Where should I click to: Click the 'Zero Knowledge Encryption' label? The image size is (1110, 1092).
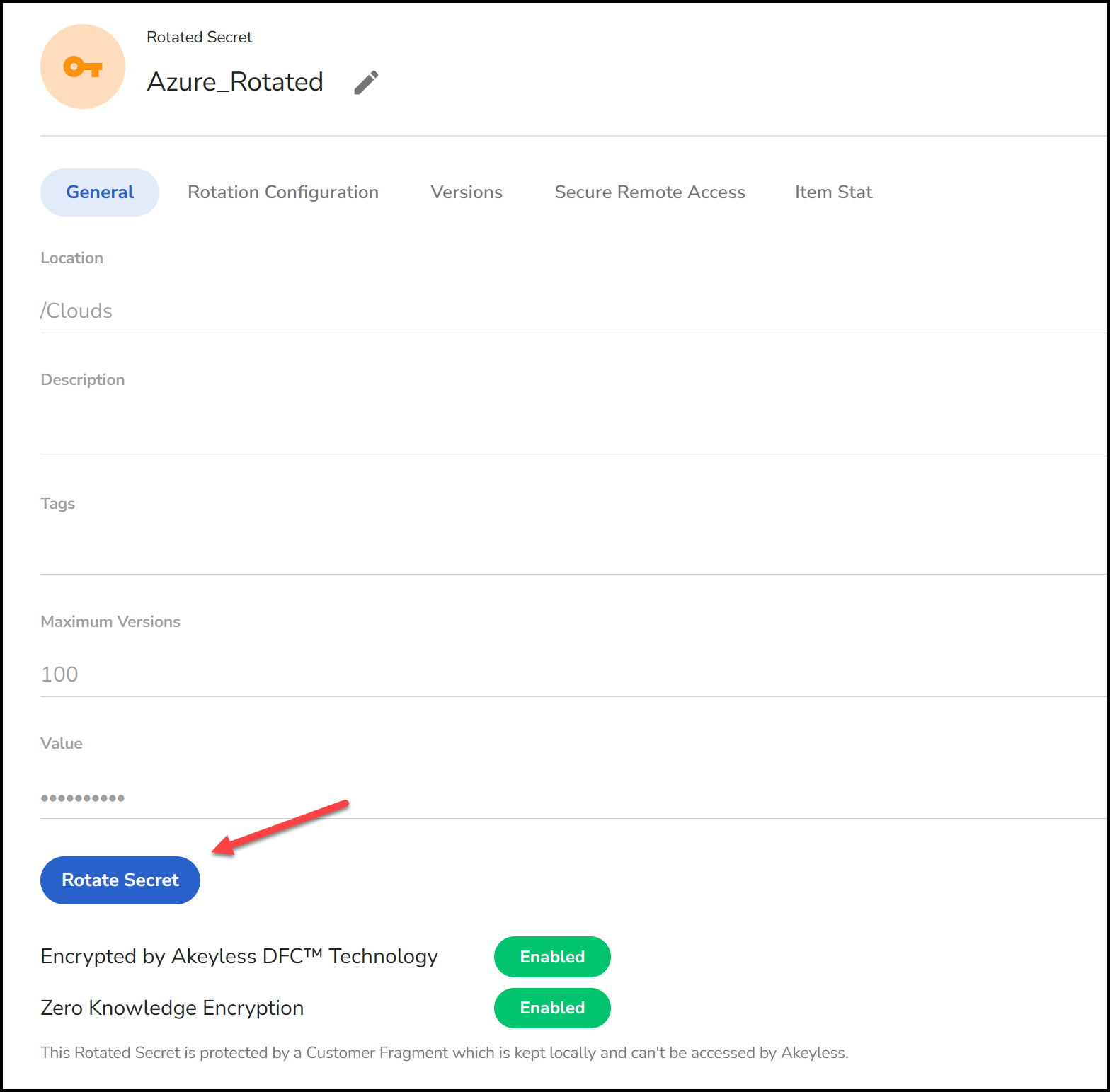[172, 1008]
